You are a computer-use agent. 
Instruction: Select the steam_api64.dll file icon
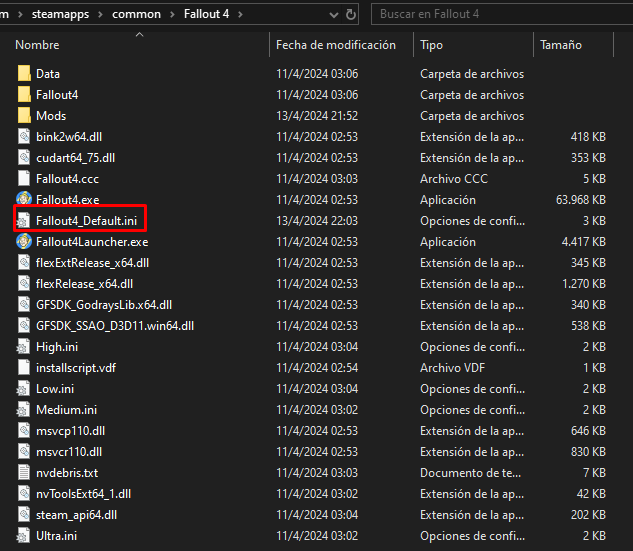click(24, 514)
